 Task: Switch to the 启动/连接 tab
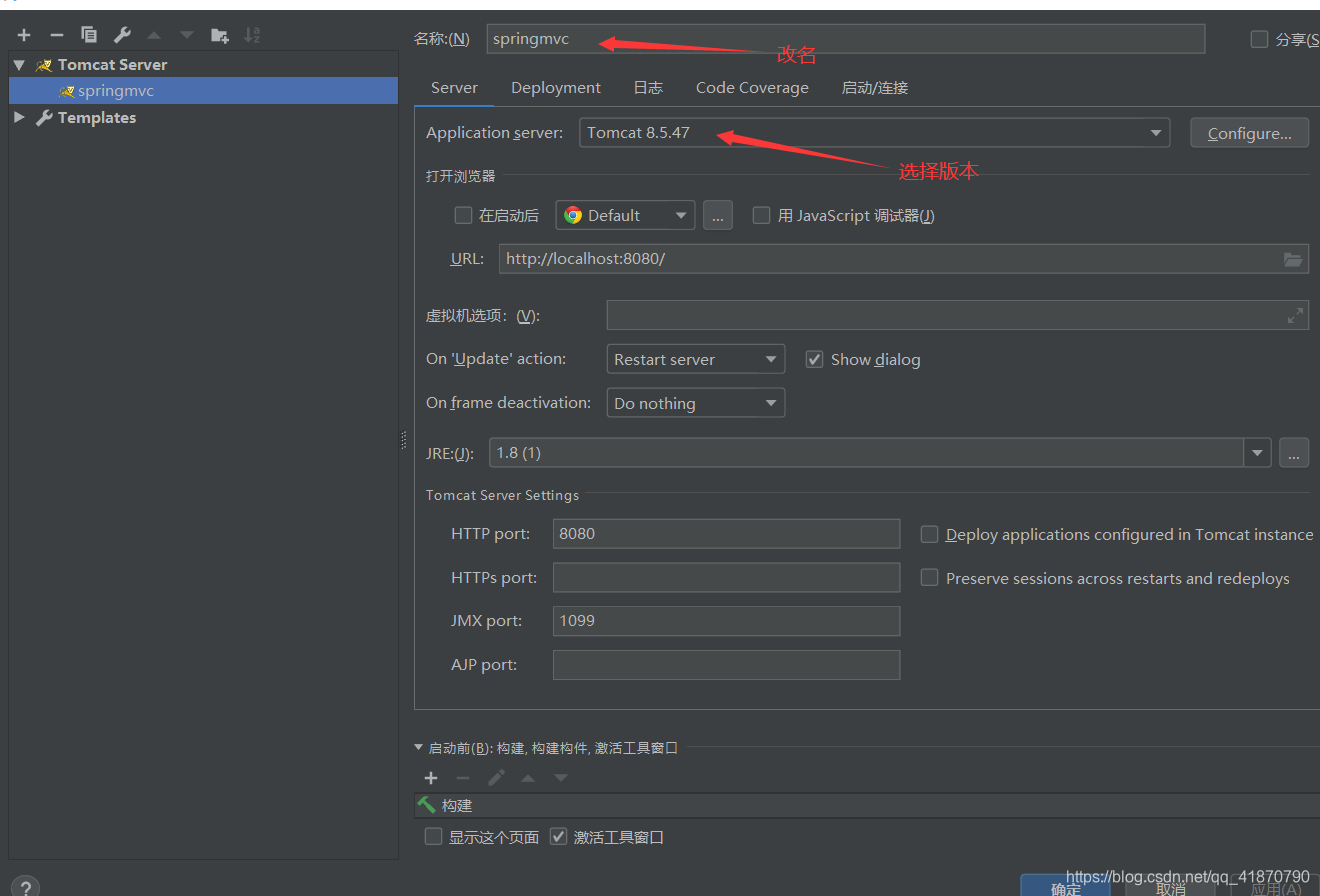[875, 88]
